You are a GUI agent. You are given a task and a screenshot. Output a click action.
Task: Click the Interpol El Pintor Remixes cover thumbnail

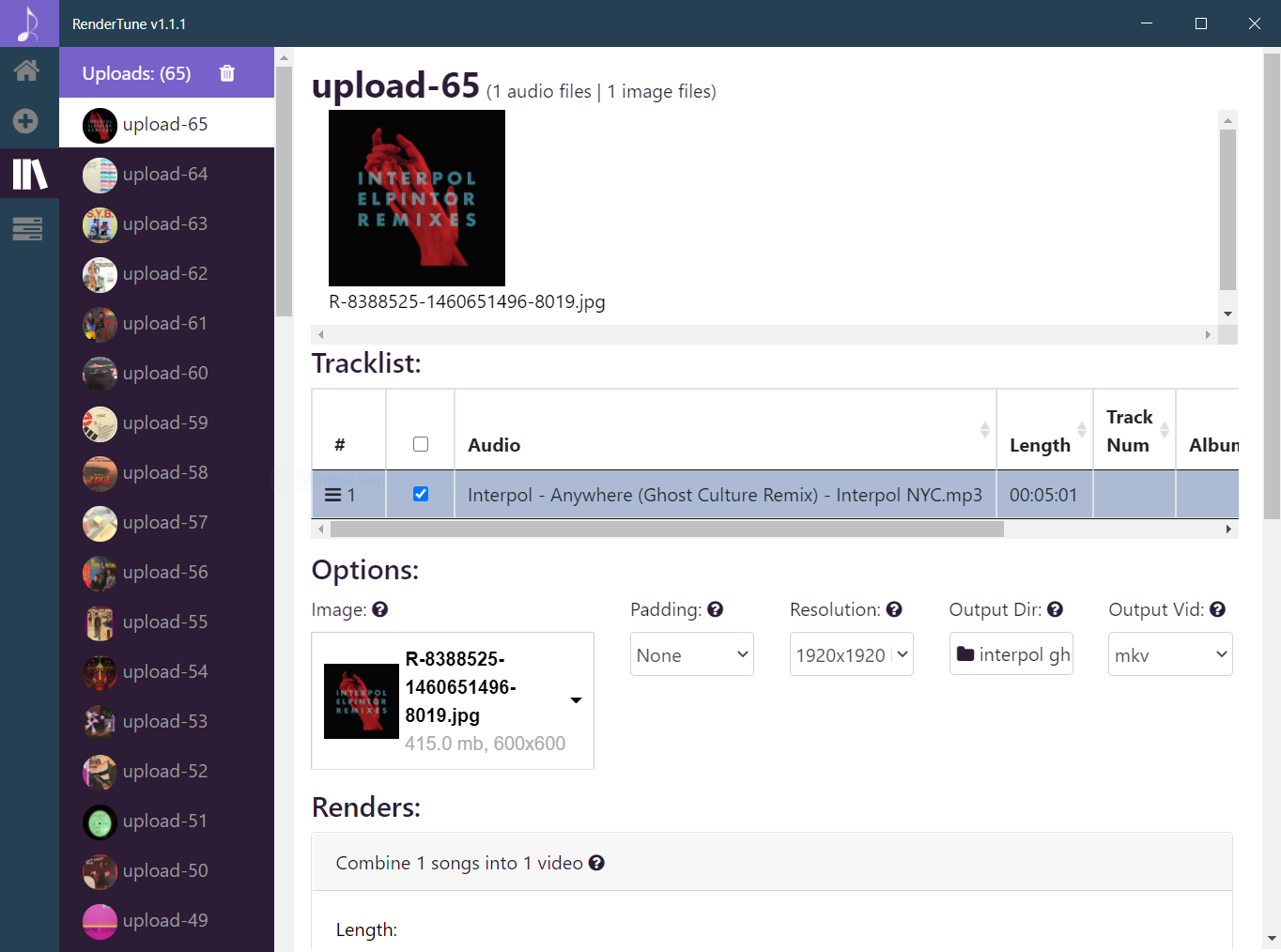pos(417,198)
